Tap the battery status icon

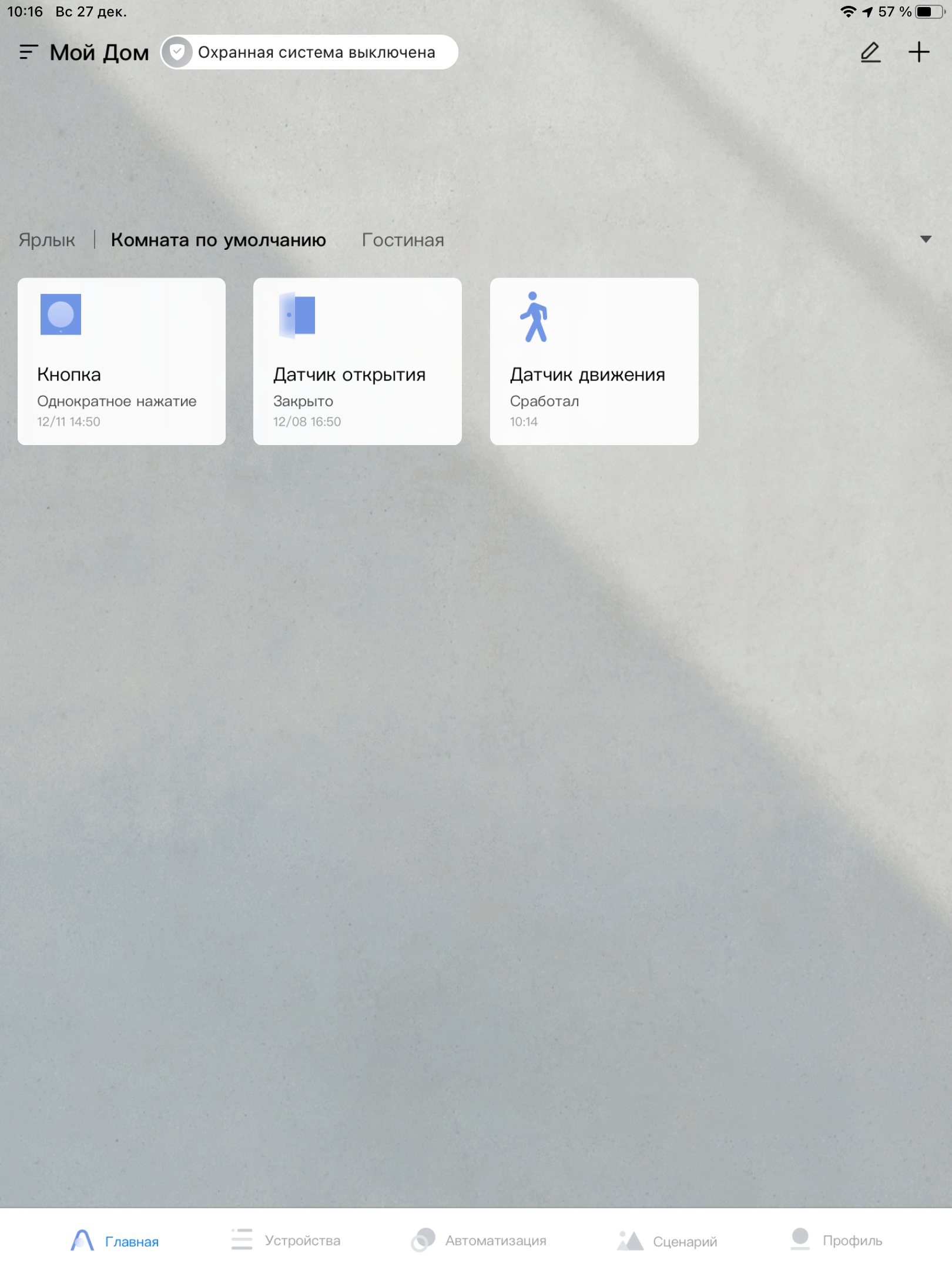931,12
